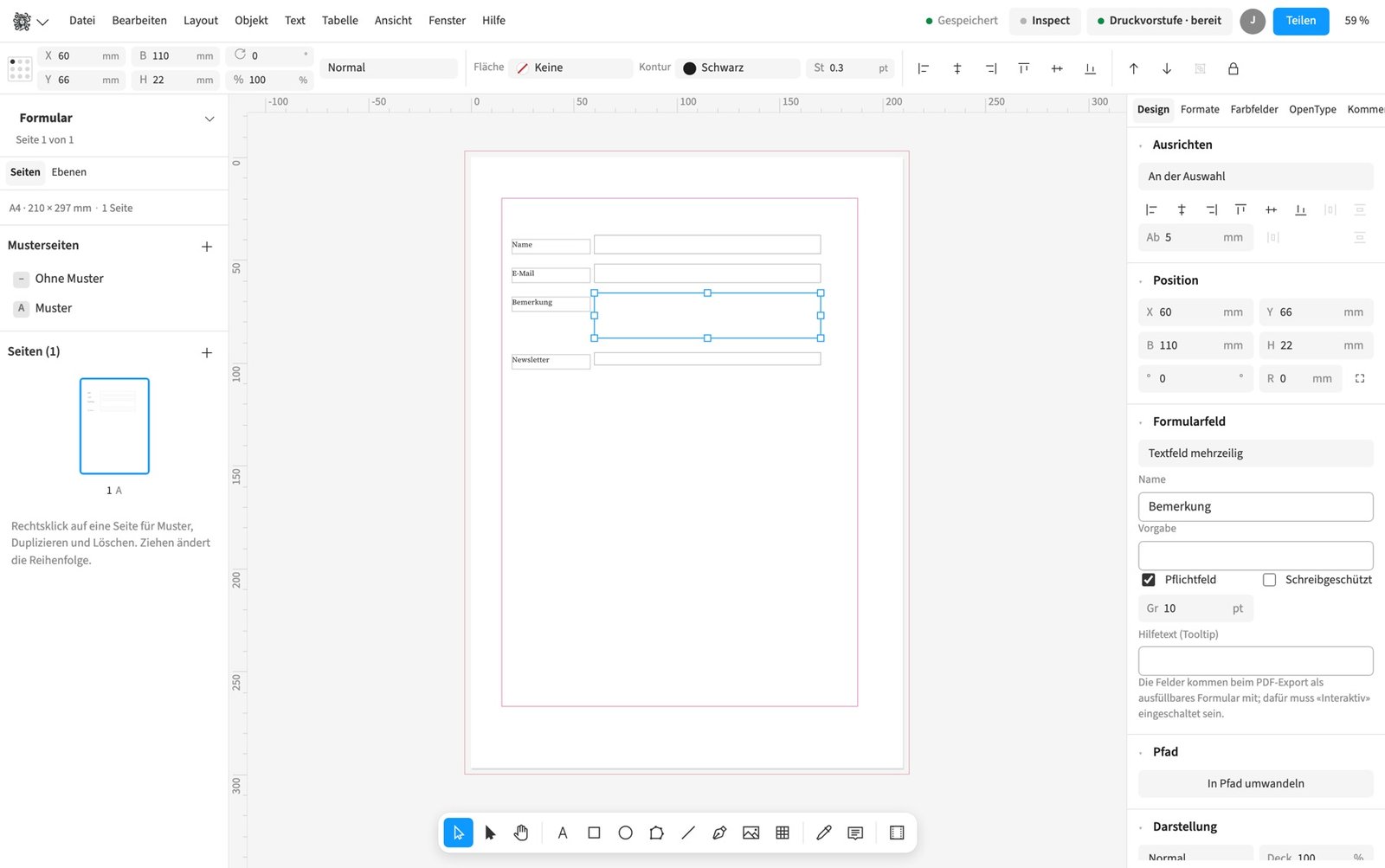
Task: Align top edges in the top toolbar
Action: click(x=1024, y=68)
